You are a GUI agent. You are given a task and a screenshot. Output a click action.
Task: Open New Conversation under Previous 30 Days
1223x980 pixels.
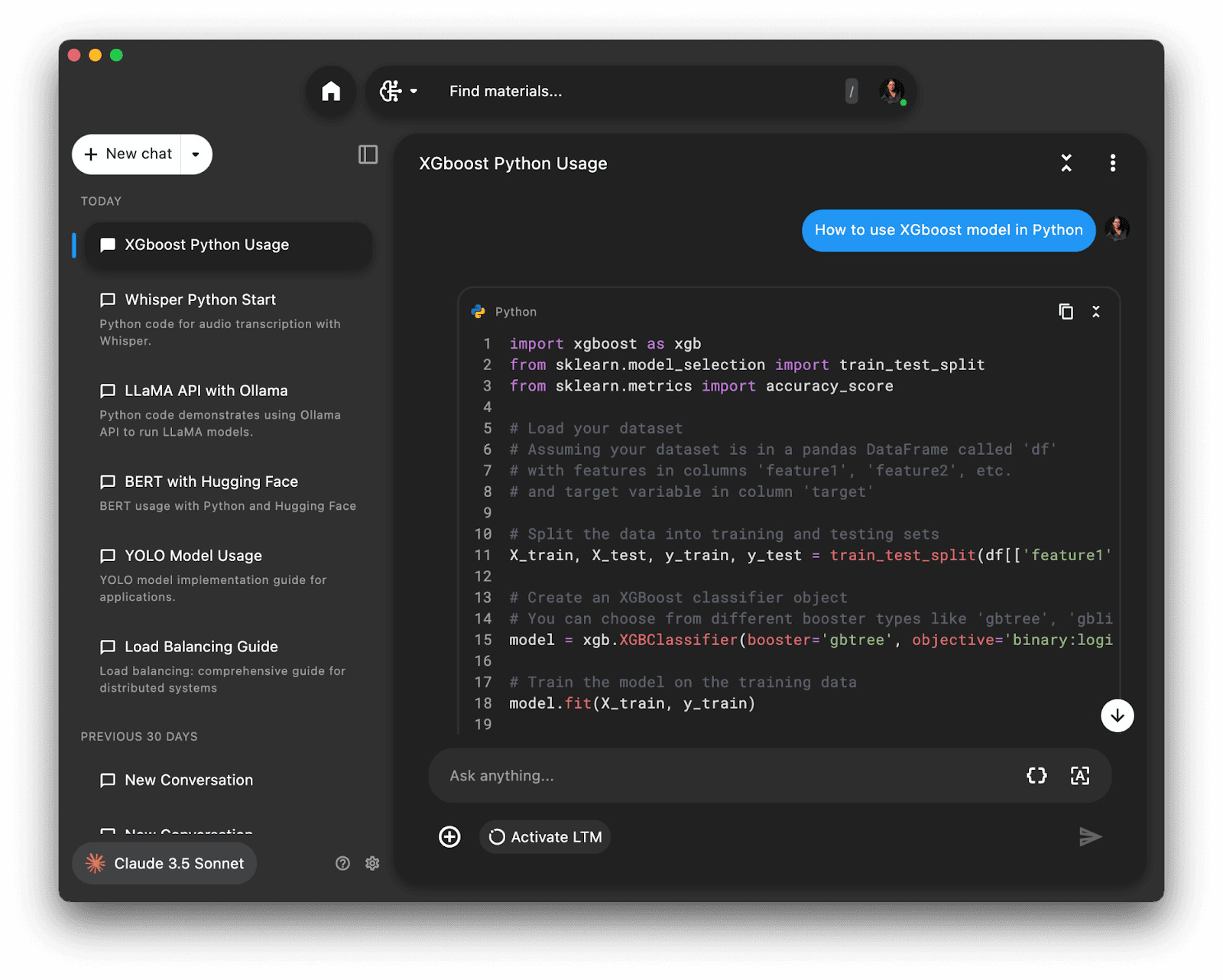[229, 780]
